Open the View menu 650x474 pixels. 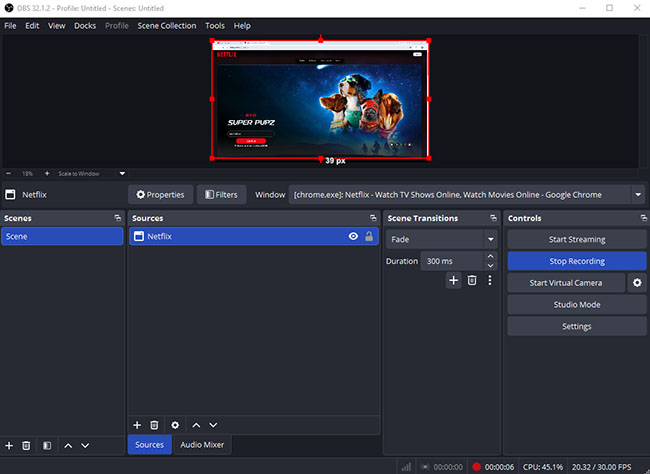pos(56,26)
